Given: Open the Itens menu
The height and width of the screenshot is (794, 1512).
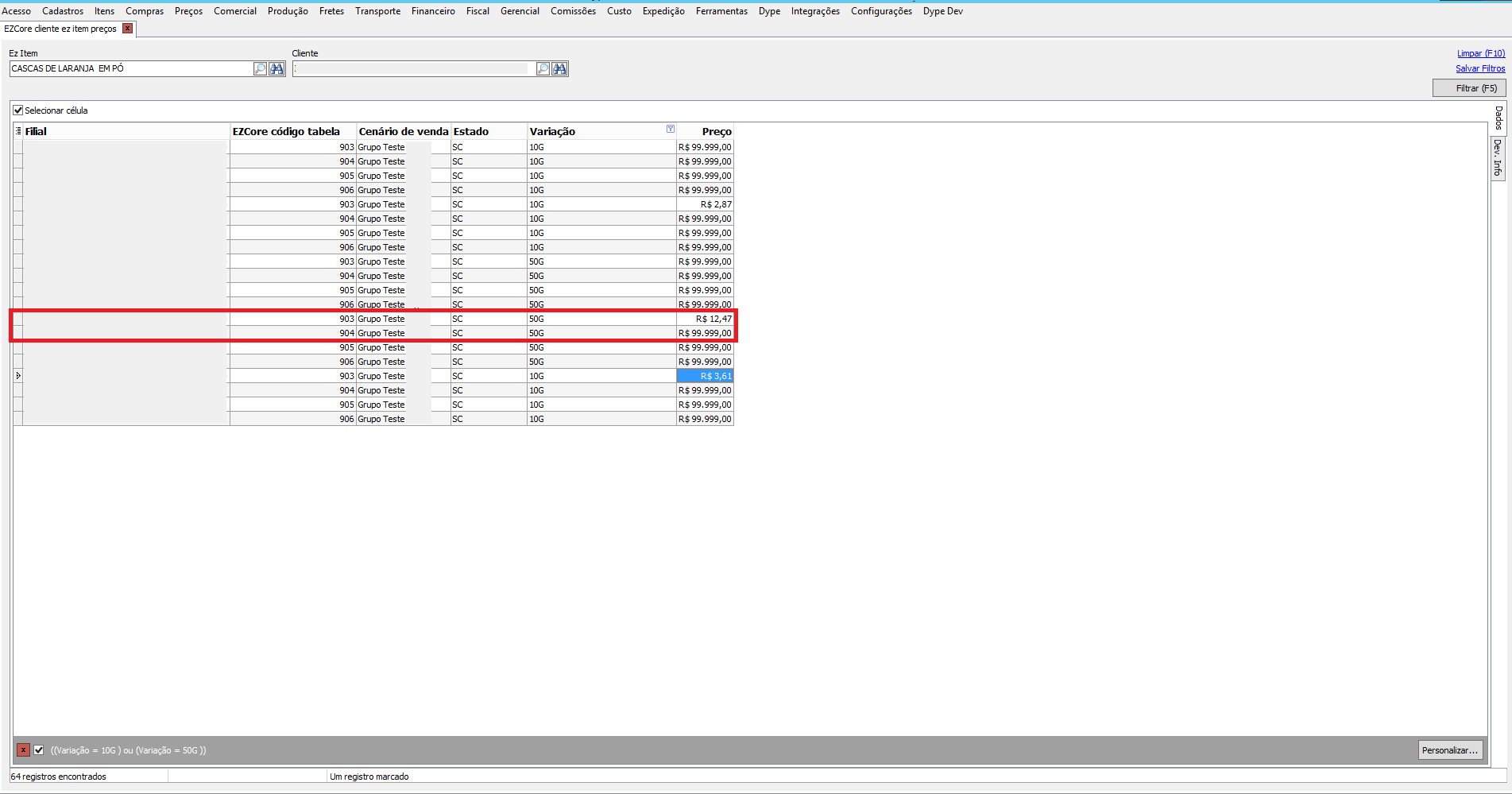Looking at the screenshot, I should coord(104,11).
